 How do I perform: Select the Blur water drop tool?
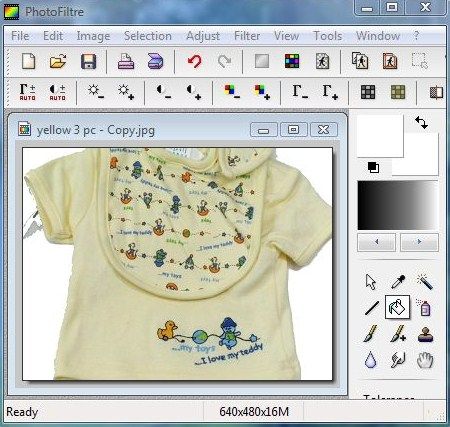pyautogui.click(x=370, y=360)
